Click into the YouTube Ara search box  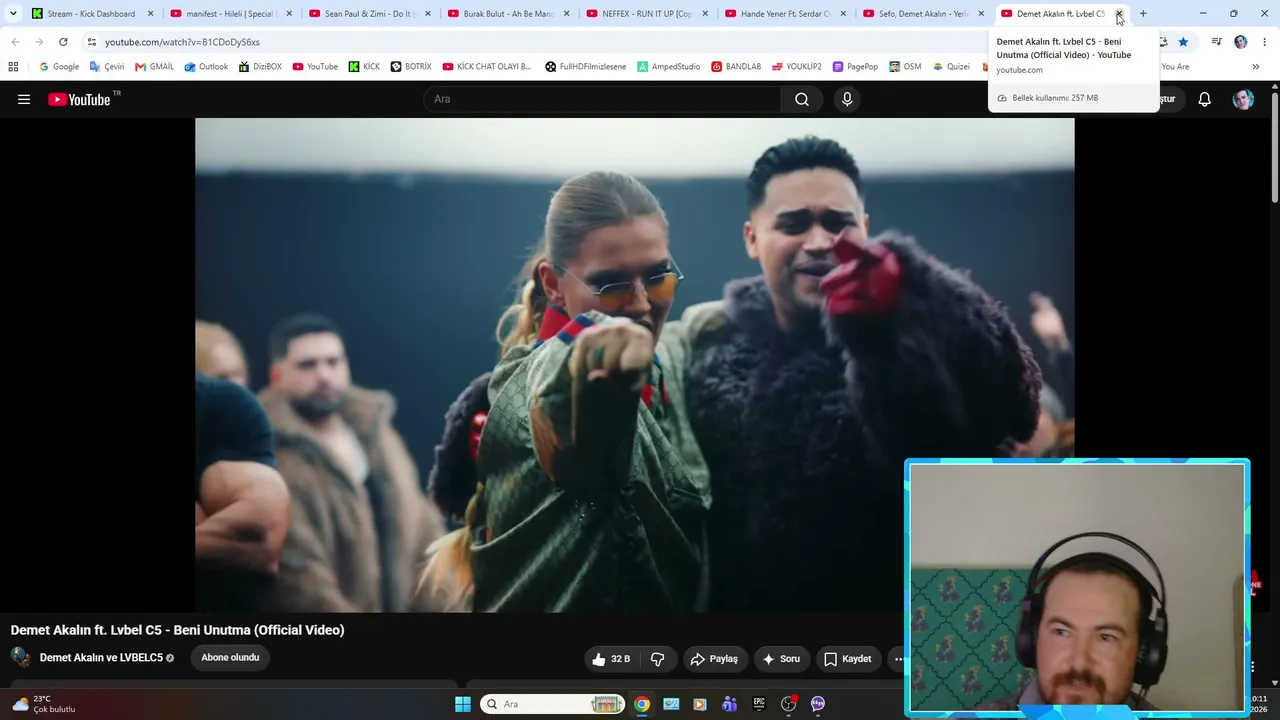point(603,99)
